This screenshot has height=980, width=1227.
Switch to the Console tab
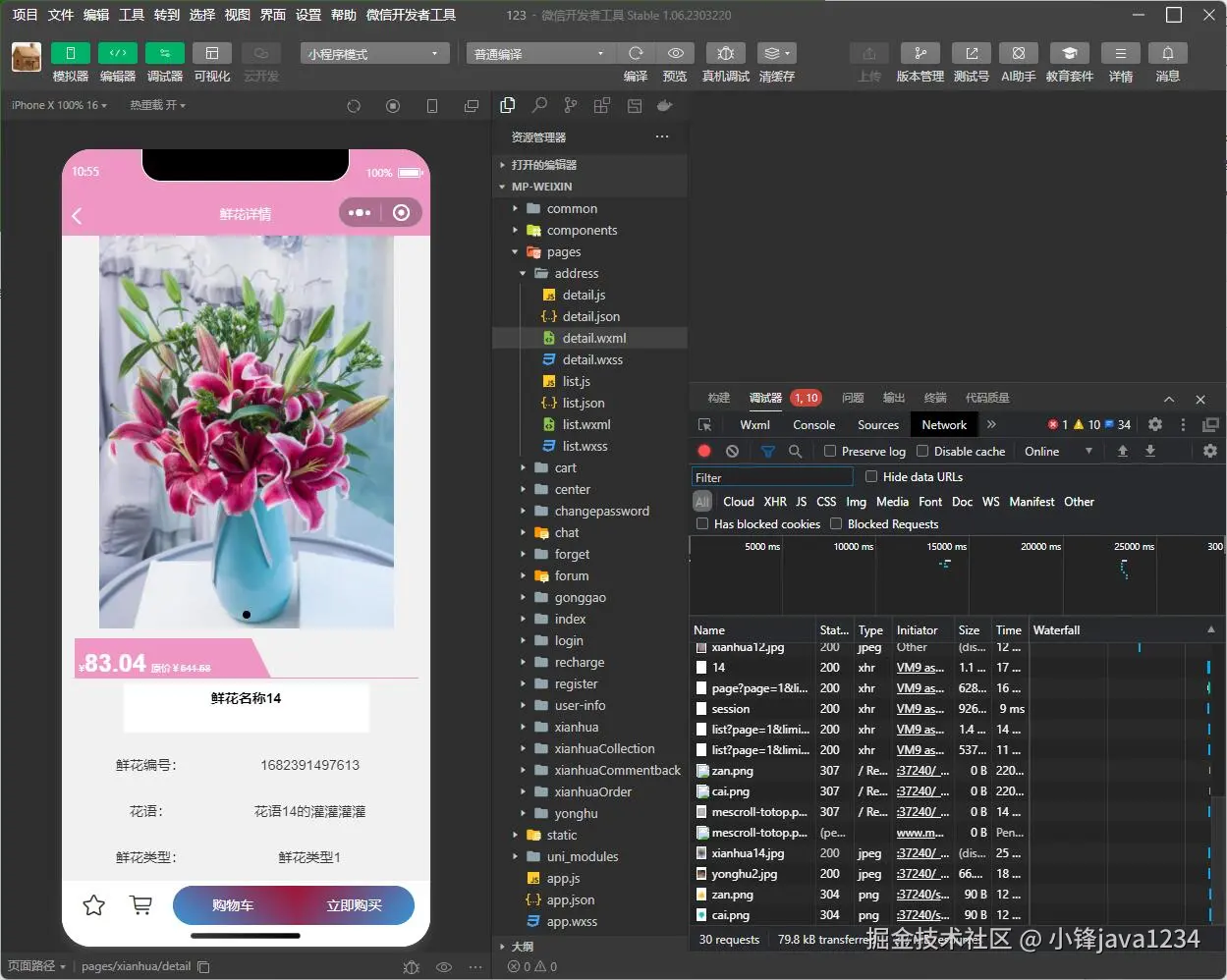(813, 424)
